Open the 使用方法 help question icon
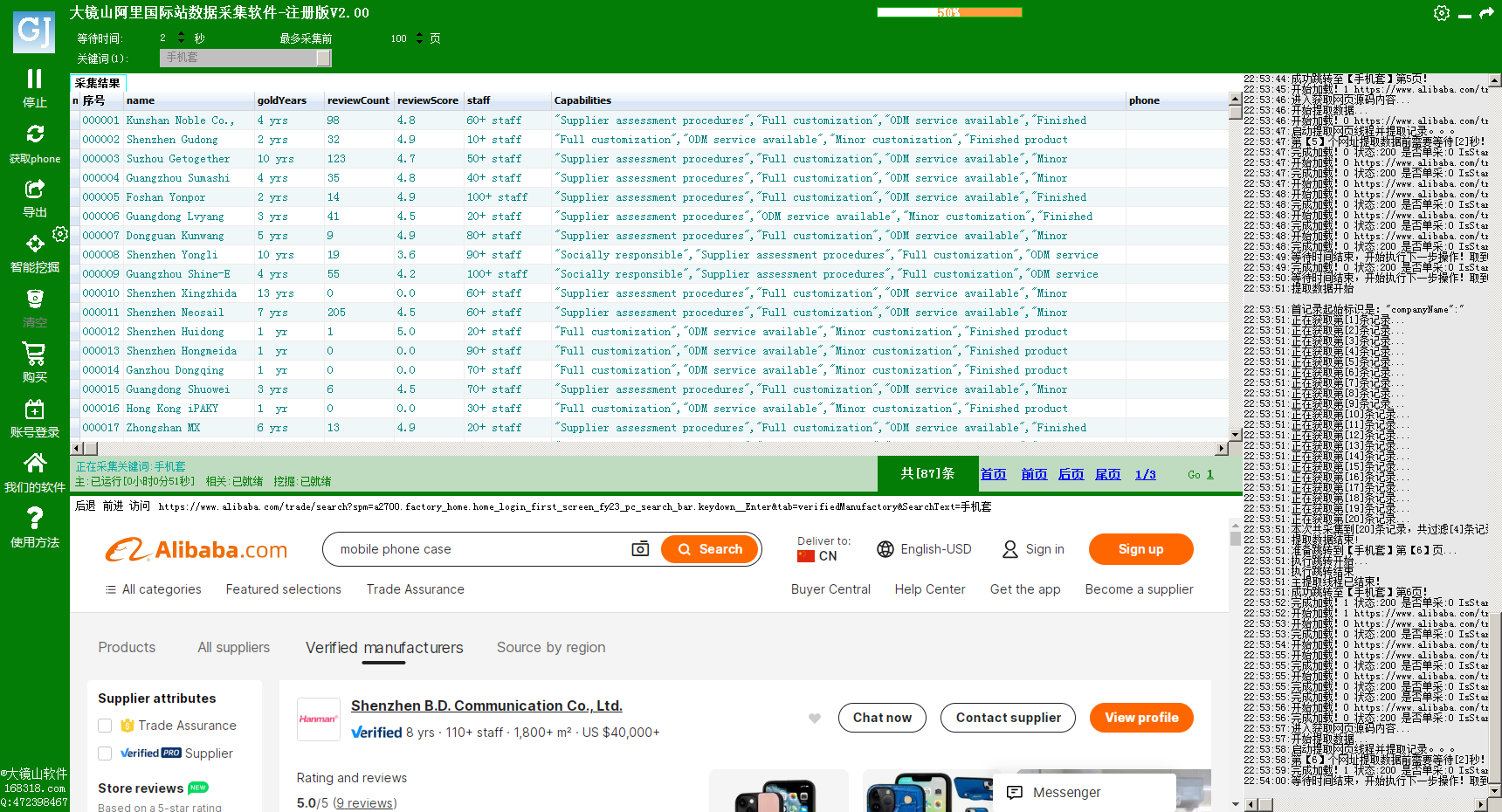The width and height of the screenshot is (1502, 812). pyautogui.click(x=35, y=519)
